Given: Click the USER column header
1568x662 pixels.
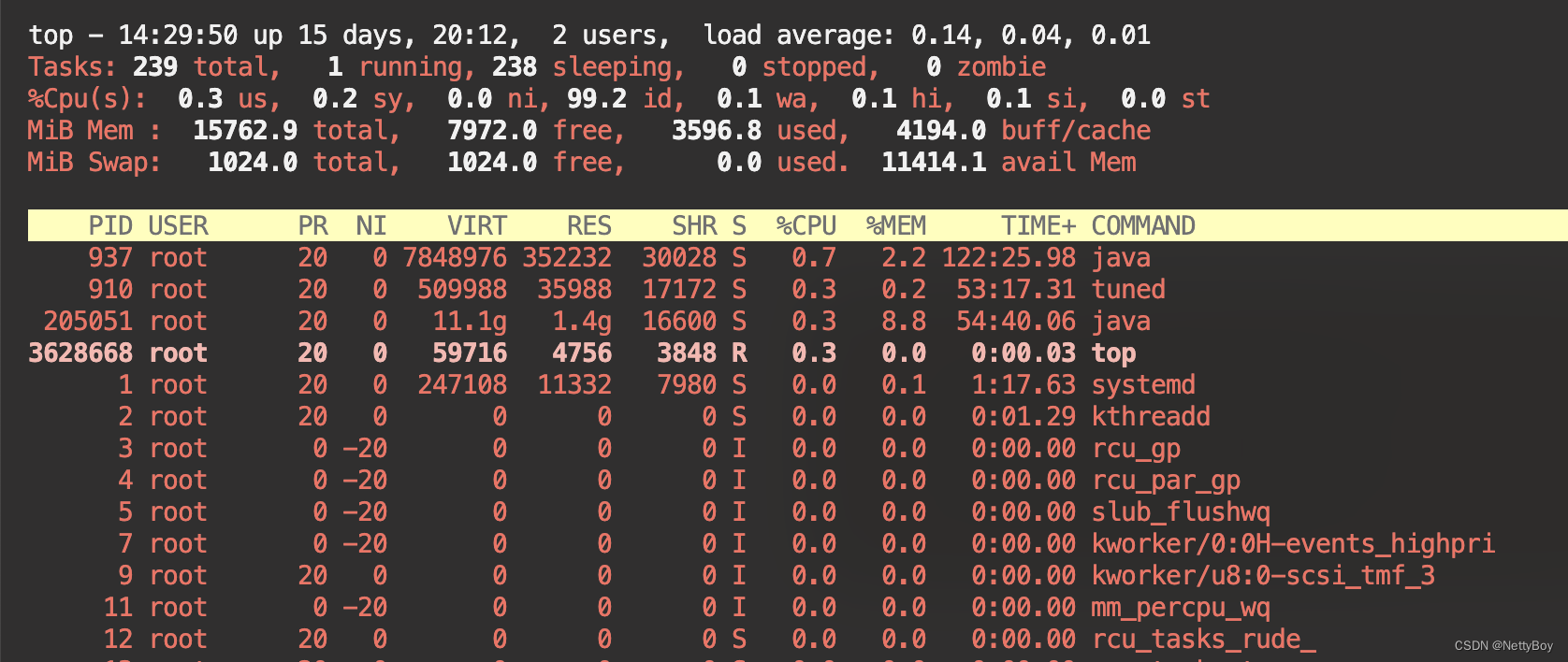Looking at the screenshot, I should pos(178,226).
